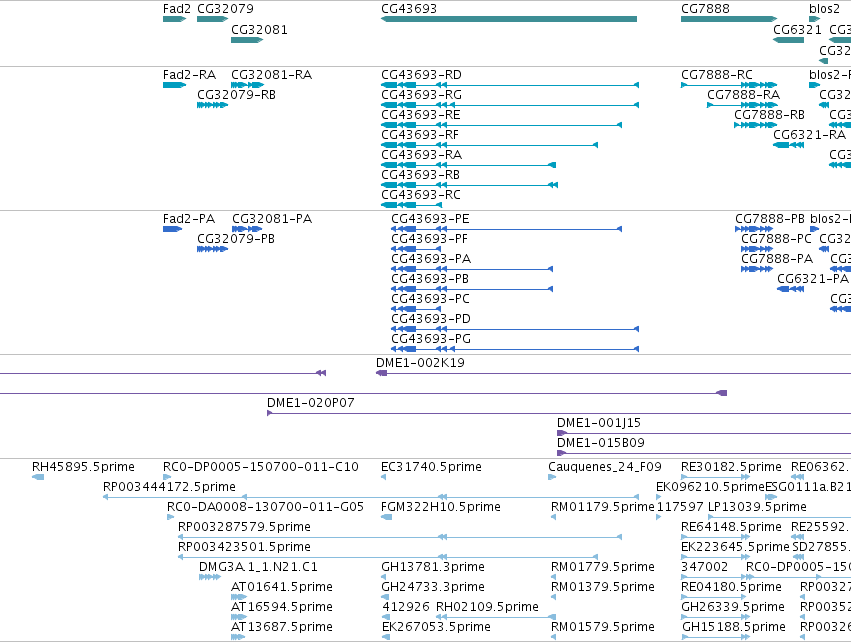The image size is (851, 642).
Task: Click the CG43693-RD transcript label
Action: 421,75
